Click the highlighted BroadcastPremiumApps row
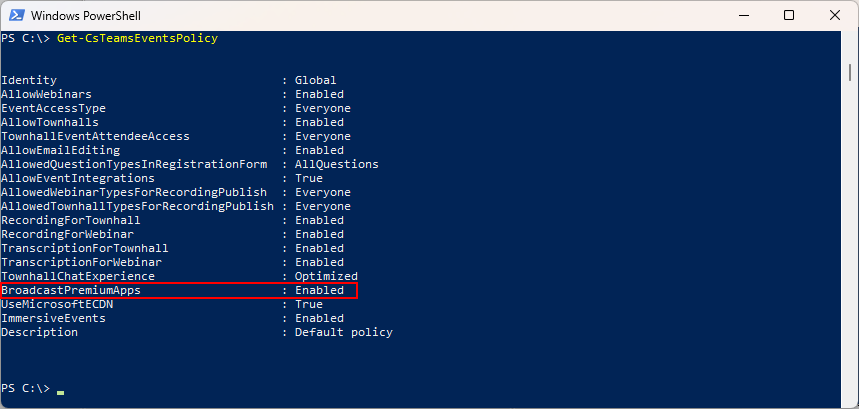This screenshot has height=409, width=859. pyautogui.click(x=179, y=290)
